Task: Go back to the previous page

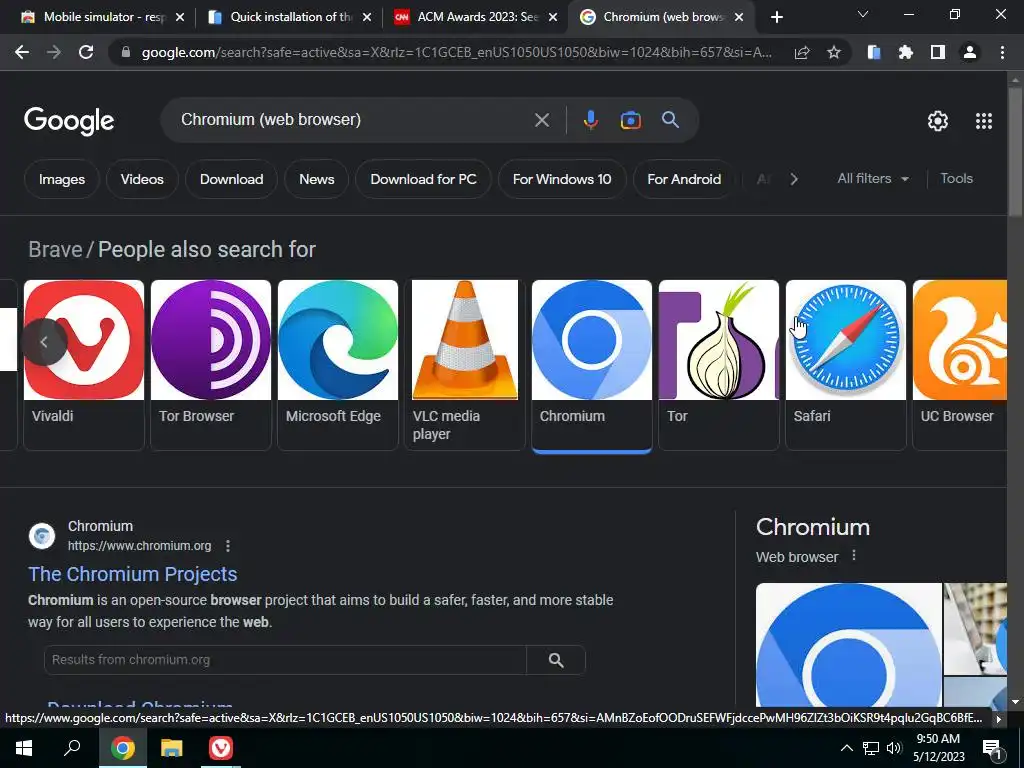Action: tap(22, 52)
